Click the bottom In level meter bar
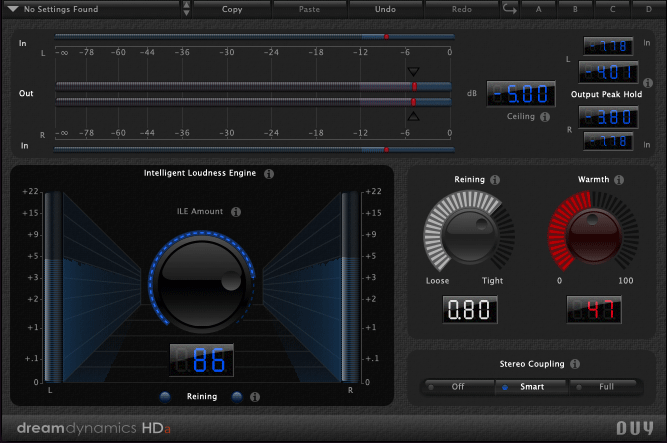 (254, 149)
